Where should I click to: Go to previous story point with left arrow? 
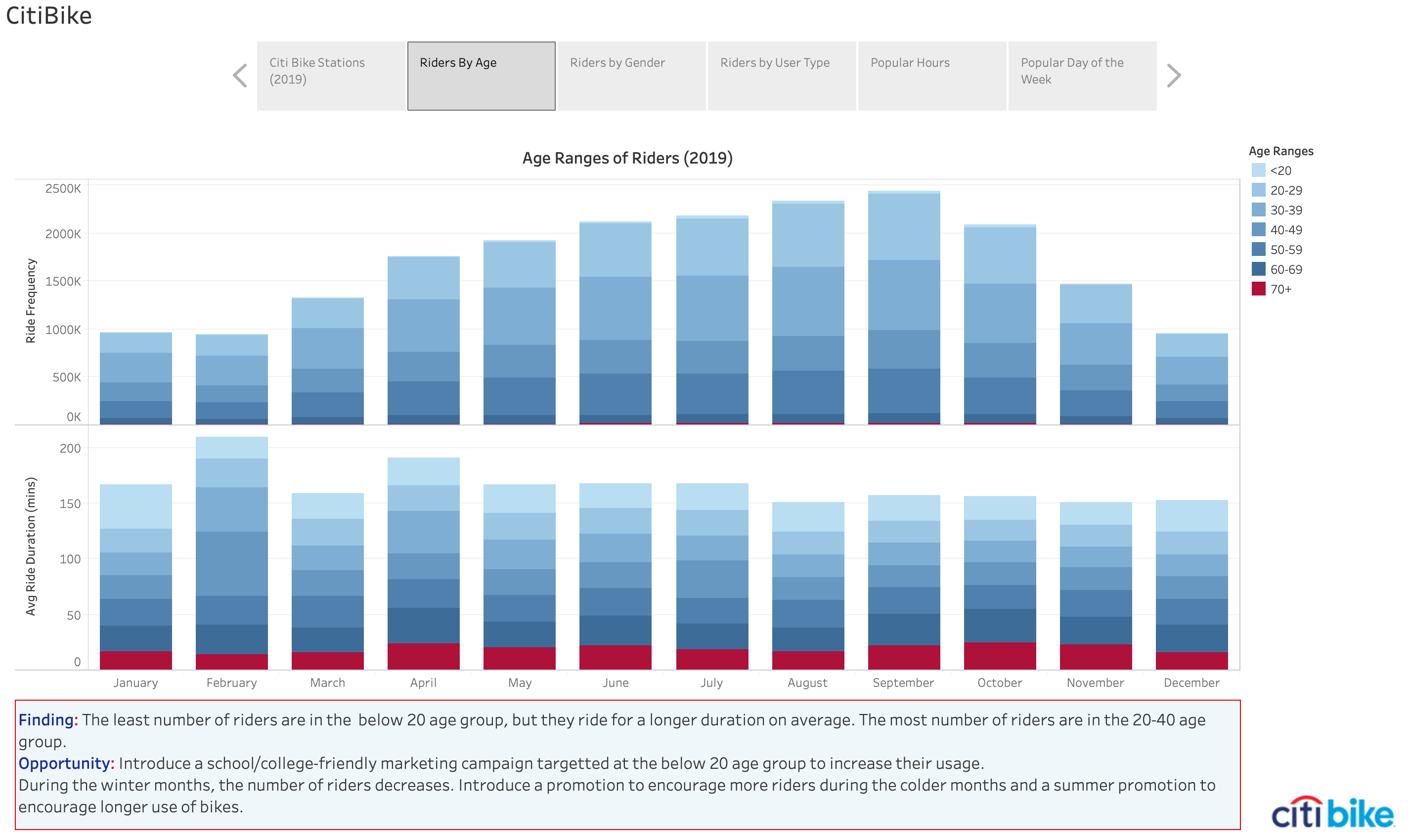pyautogui.click(x=240, y=76)
